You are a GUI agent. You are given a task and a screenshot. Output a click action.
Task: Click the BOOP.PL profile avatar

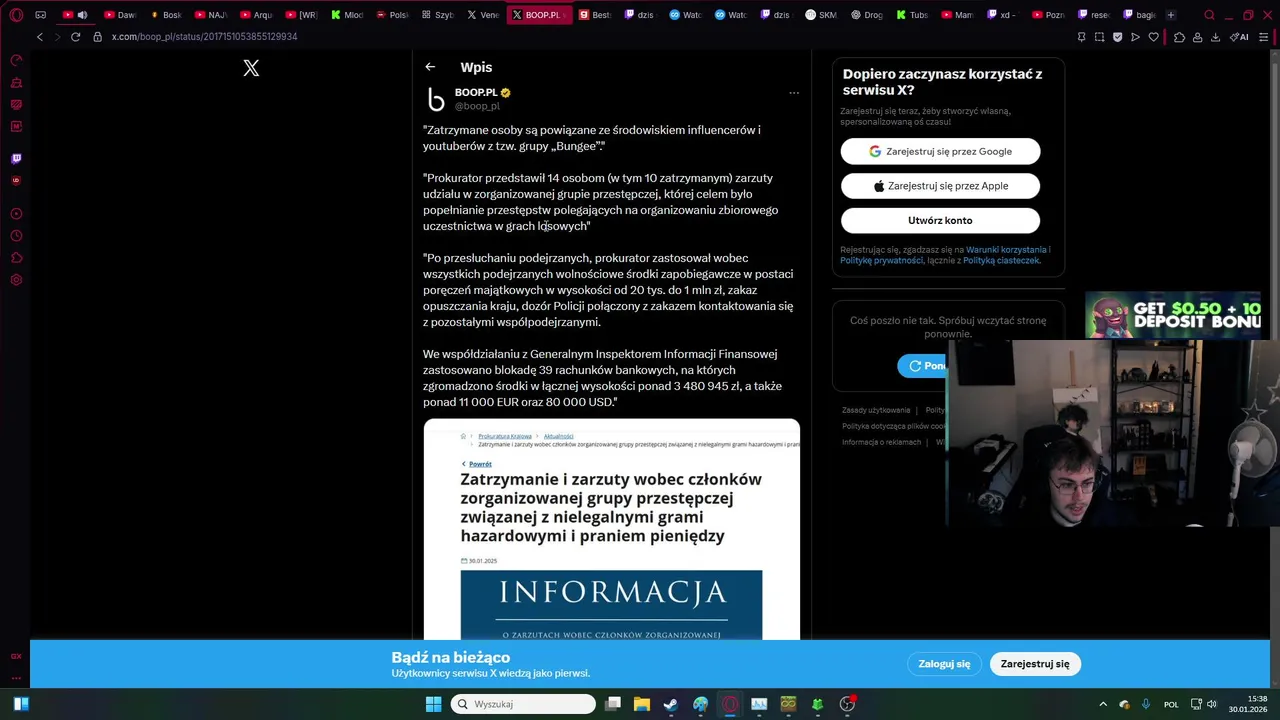436,99
